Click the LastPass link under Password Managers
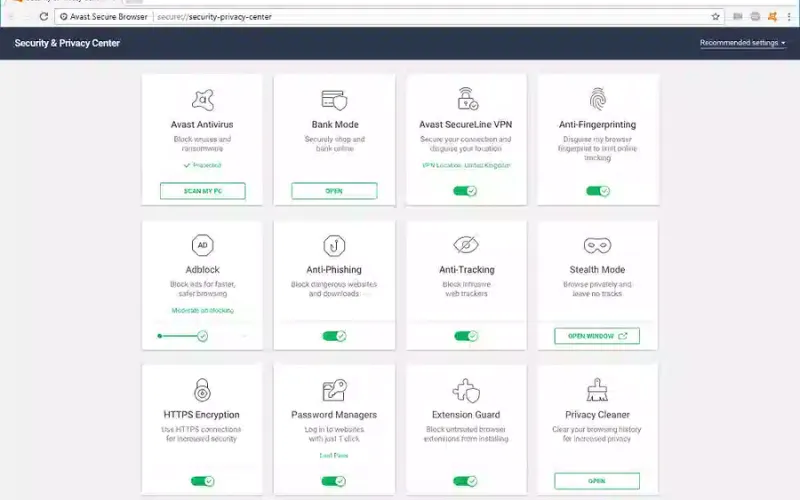The image size is (800, 500). 334,455
